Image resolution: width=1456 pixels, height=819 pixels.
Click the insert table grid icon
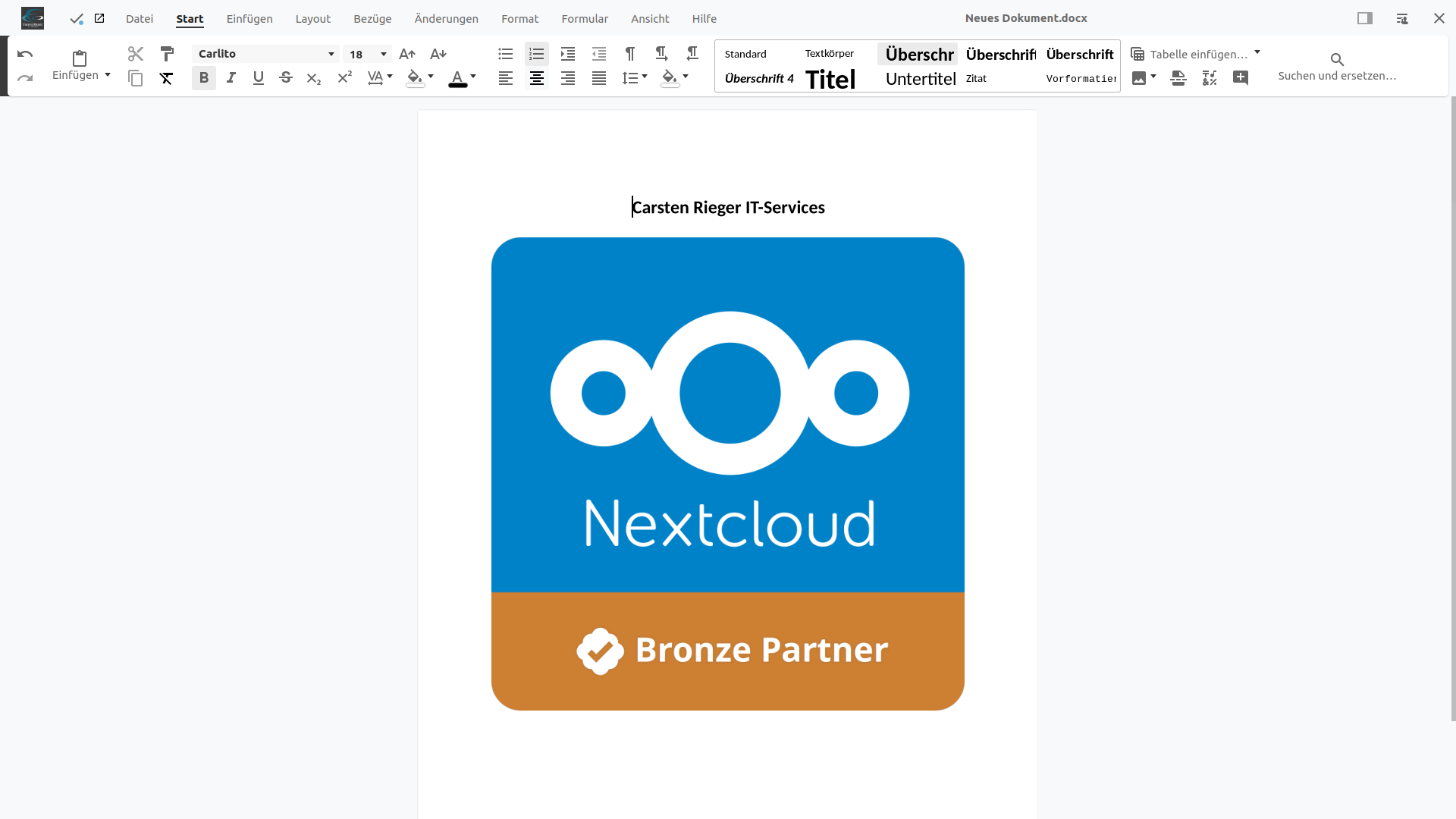[x=1137, y=54]
